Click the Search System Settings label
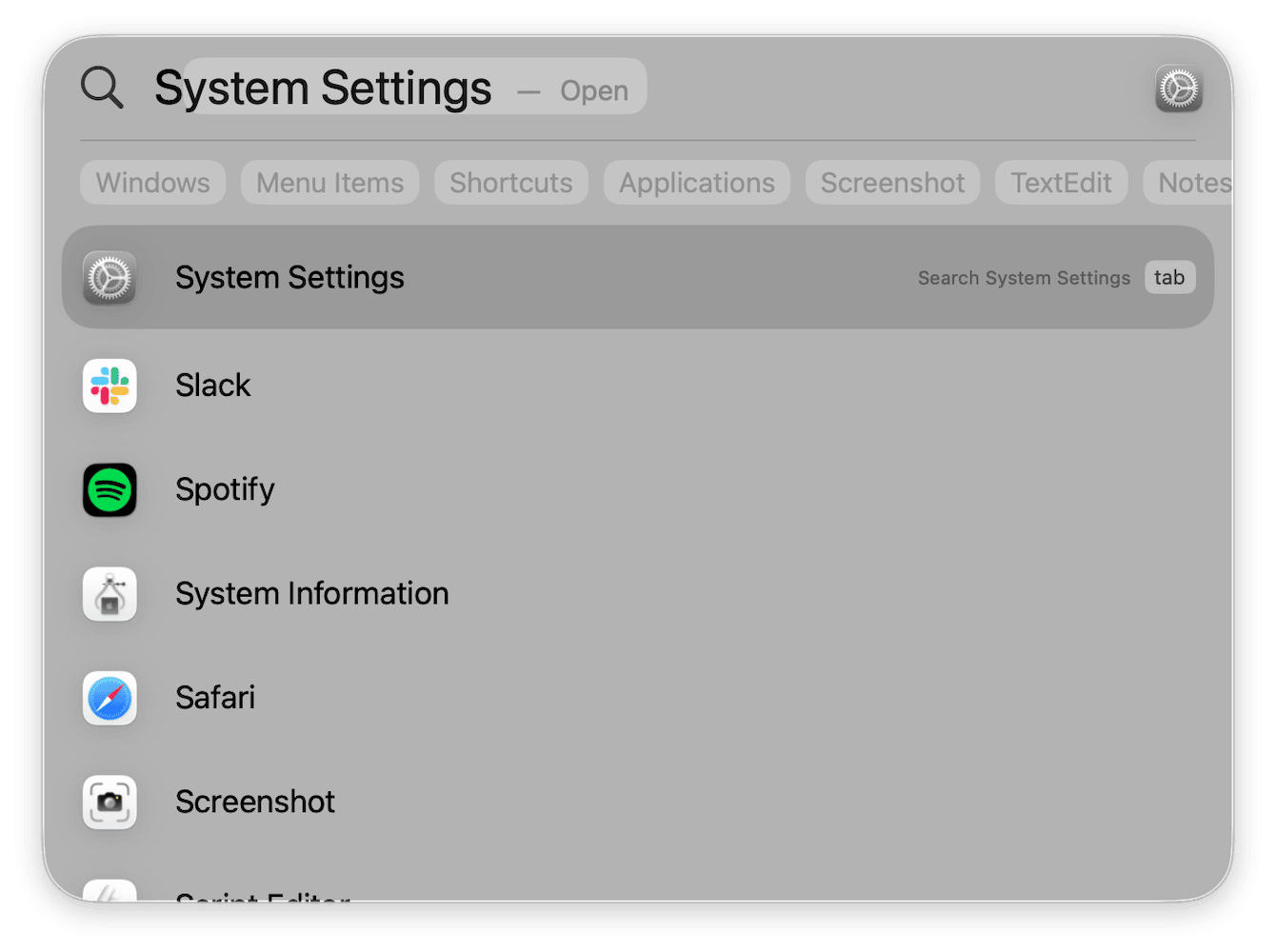1276x952 pixels. (x=1024, y=278)
